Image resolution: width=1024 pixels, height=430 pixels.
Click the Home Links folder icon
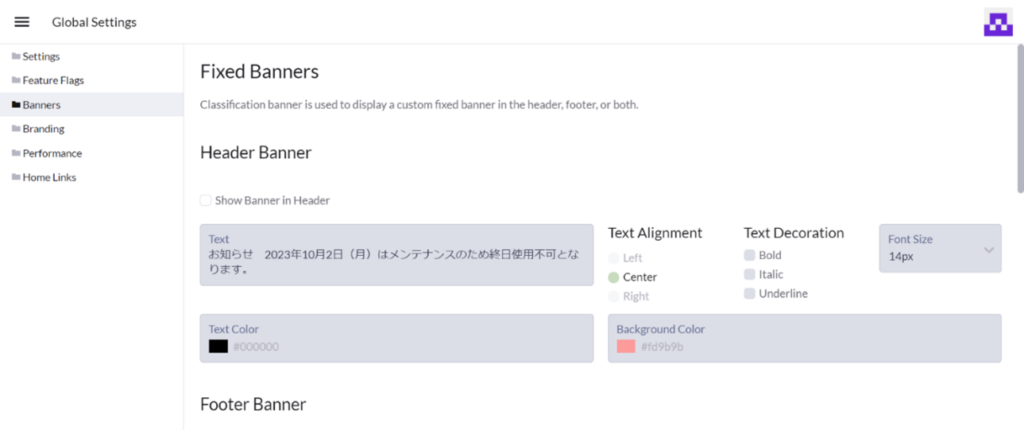click(16, 177)
